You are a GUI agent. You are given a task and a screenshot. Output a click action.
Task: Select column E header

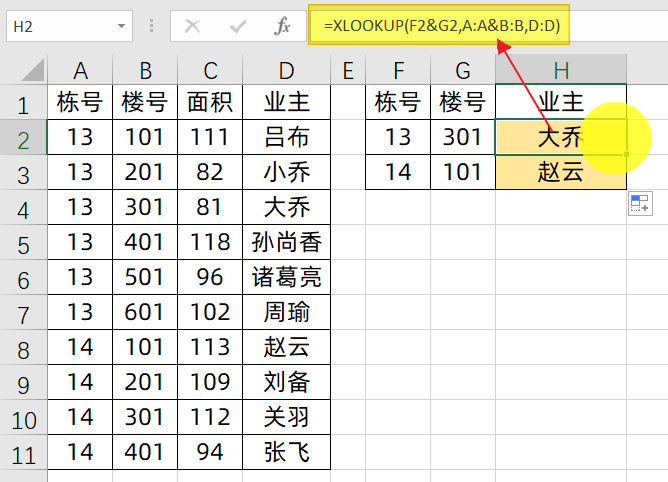(x=348, y=70)
